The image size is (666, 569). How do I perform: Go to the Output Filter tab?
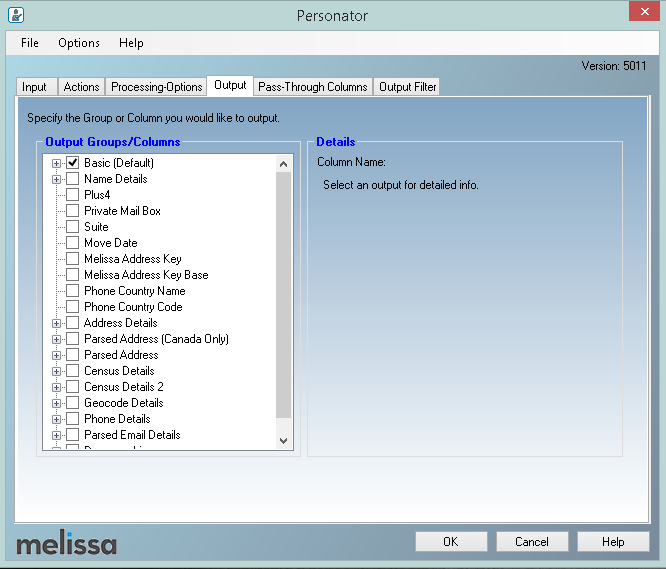click(407, 87)
